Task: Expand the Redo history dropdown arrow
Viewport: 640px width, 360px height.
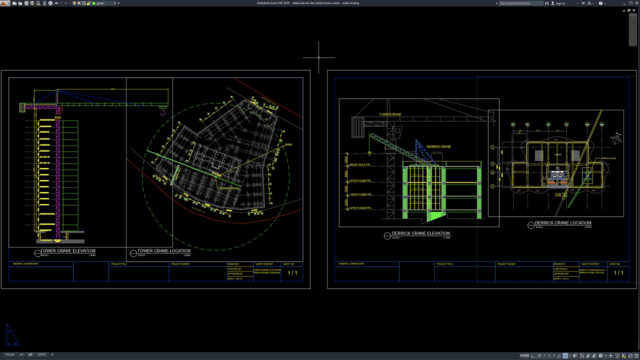Action: point(70,3)
